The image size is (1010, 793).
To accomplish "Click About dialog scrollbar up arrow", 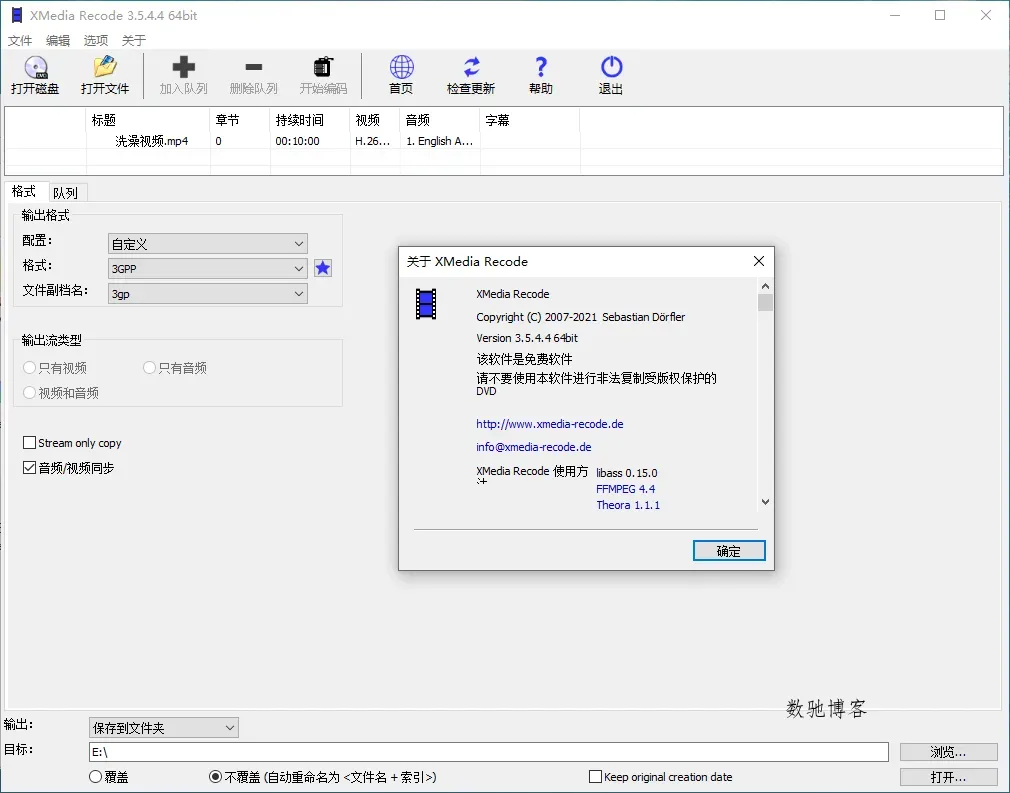I will pyautogui.click(x=765, y=286).
